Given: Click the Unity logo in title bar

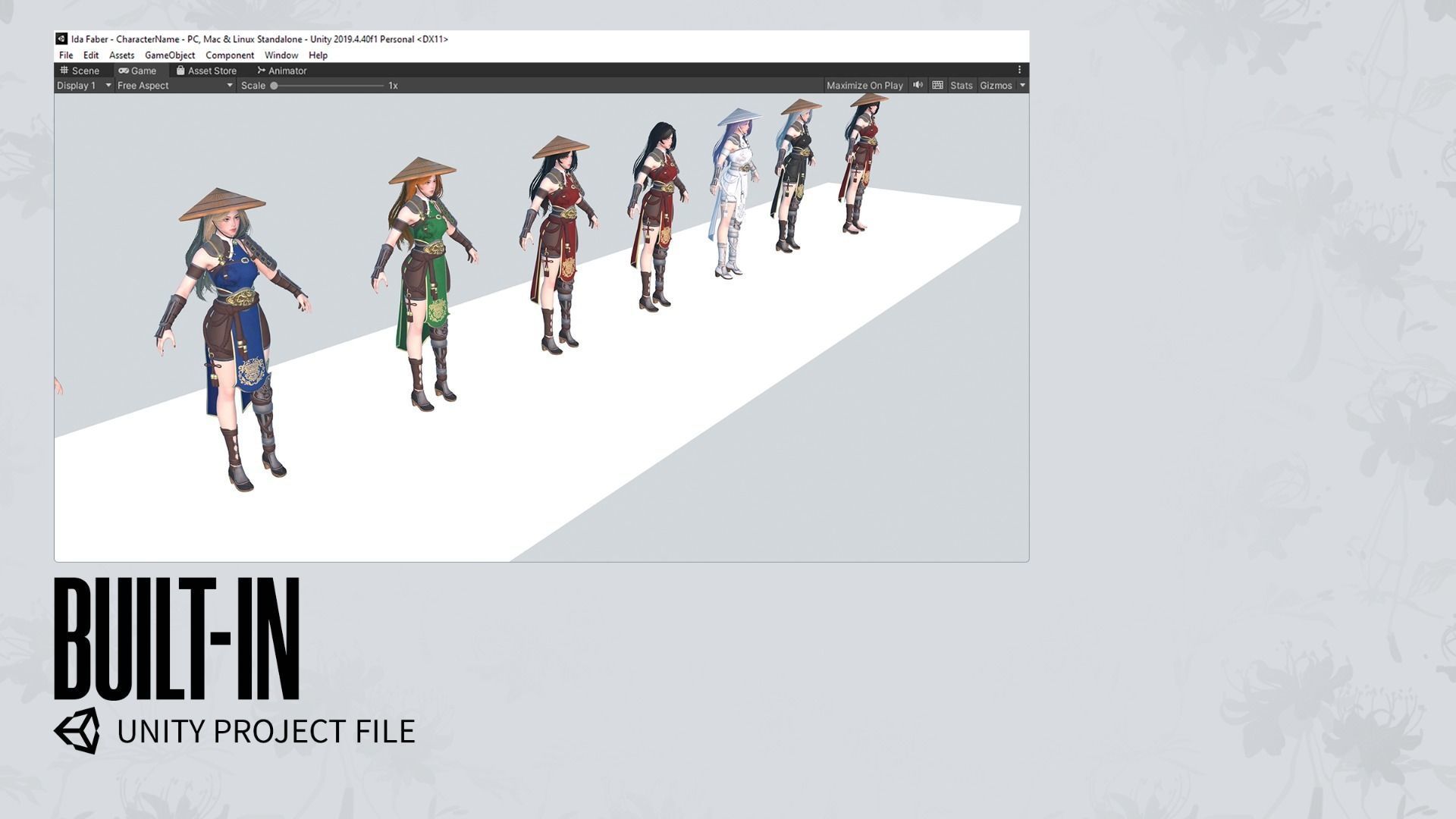Looking at the screenshot, I should (x=61, y=39).
